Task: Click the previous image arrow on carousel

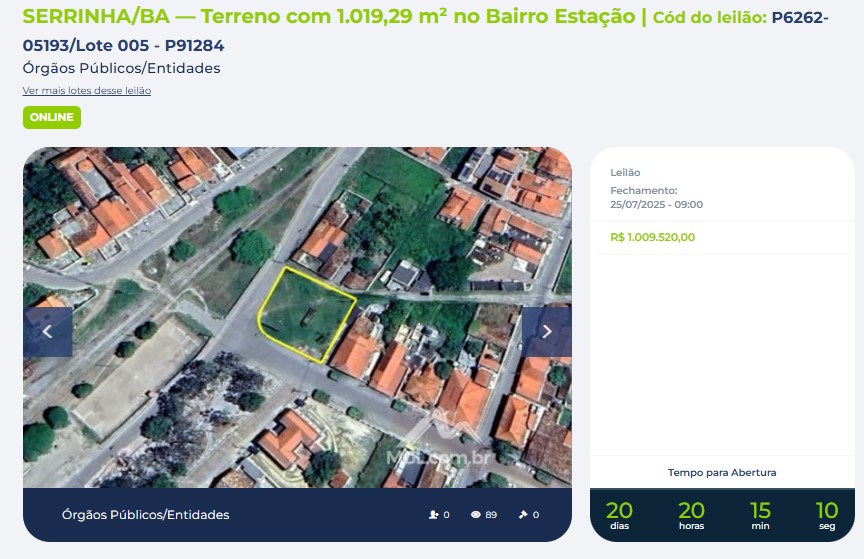Action: pos(48,331)
